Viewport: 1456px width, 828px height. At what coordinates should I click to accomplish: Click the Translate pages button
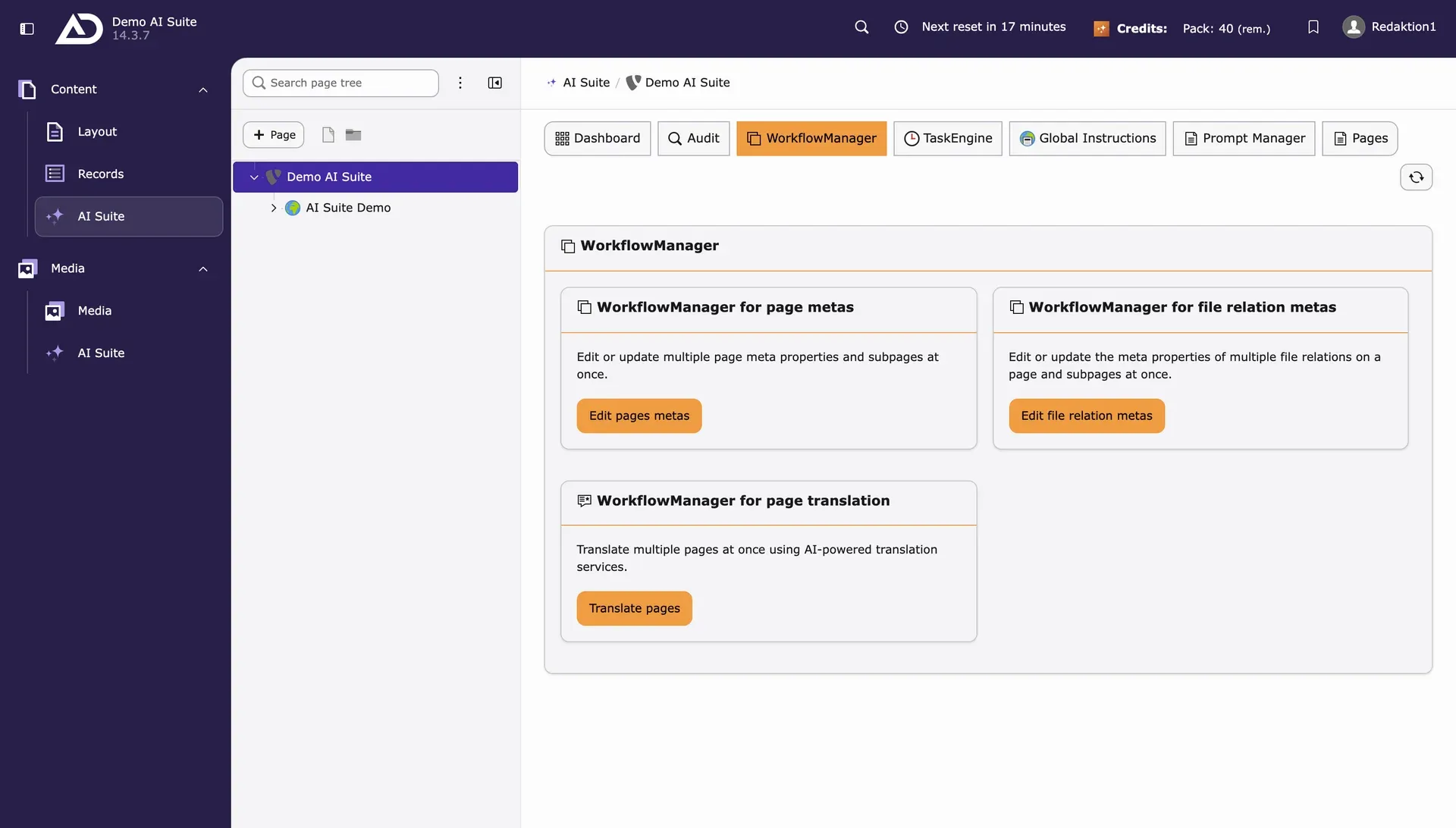click(635, 608)
